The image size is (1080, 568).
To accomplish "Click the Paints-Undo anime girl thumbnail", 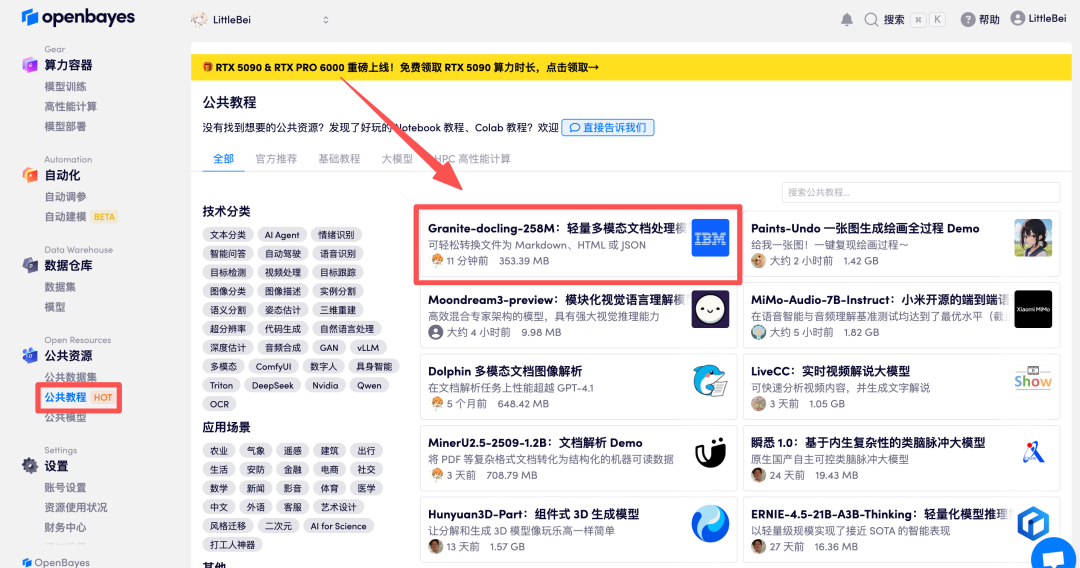I will pos(1033,238).
